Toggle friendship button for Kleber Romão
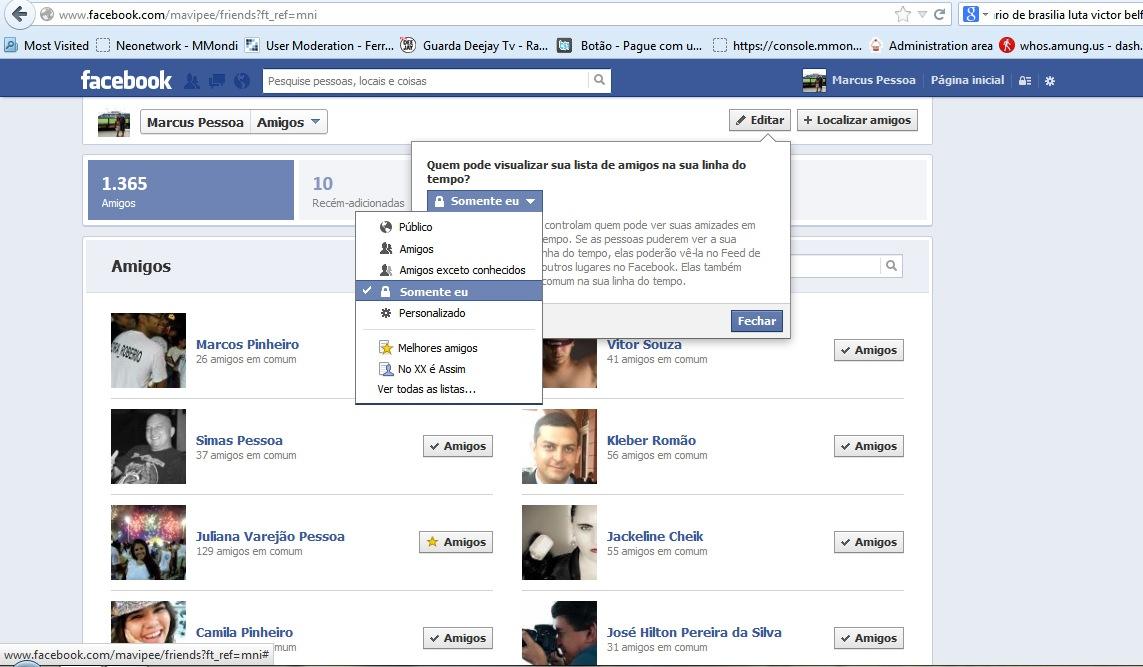The image size is (1143, 667). tap(869, 446)
